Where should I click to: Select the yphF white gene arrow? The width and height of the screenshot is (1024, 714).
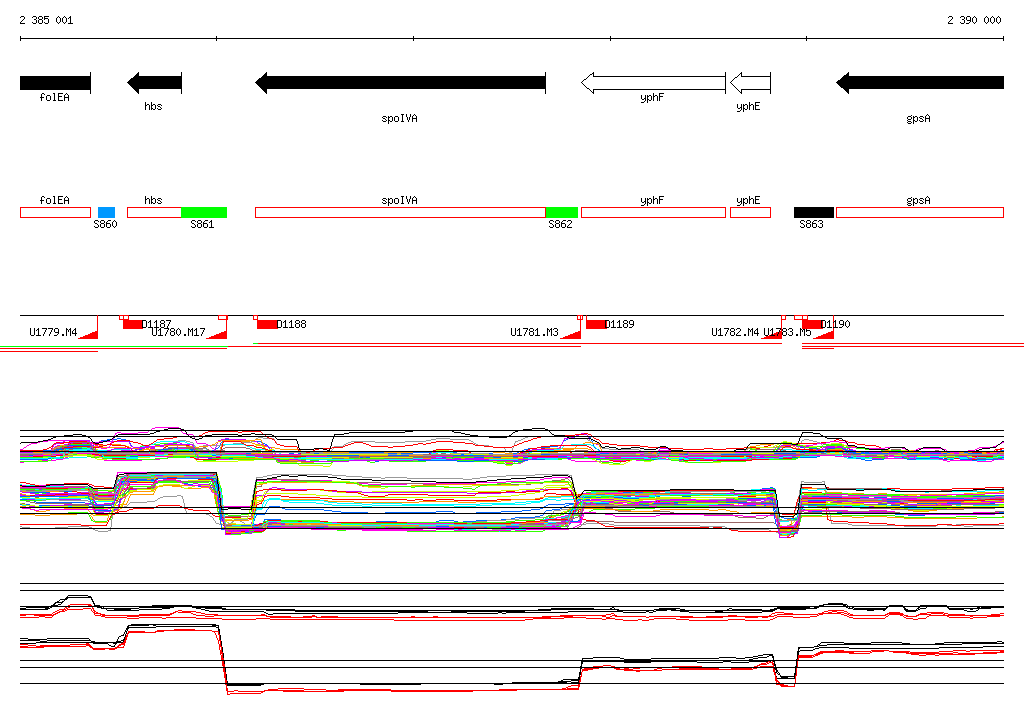[x=653, y=83]
